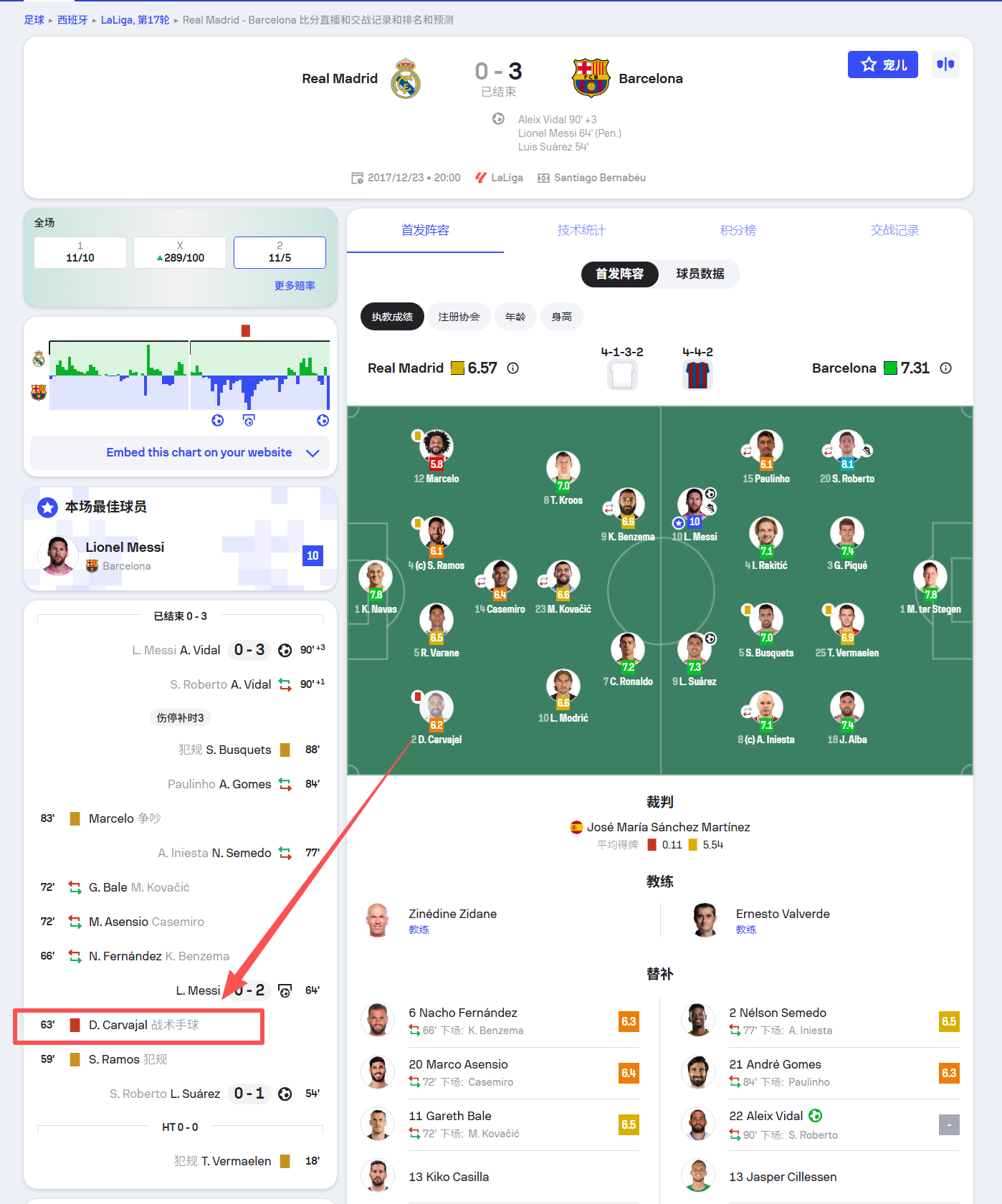Select the draw odds X 289/100 box

pos(180,252)
